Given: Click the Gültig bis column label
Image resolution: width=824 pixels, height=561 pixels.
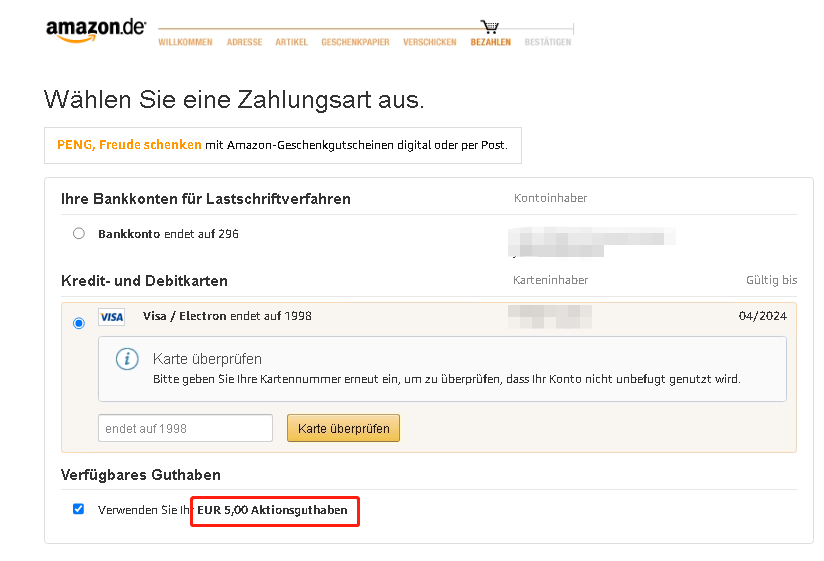Looking at the screenshot, I should point(771,280).
